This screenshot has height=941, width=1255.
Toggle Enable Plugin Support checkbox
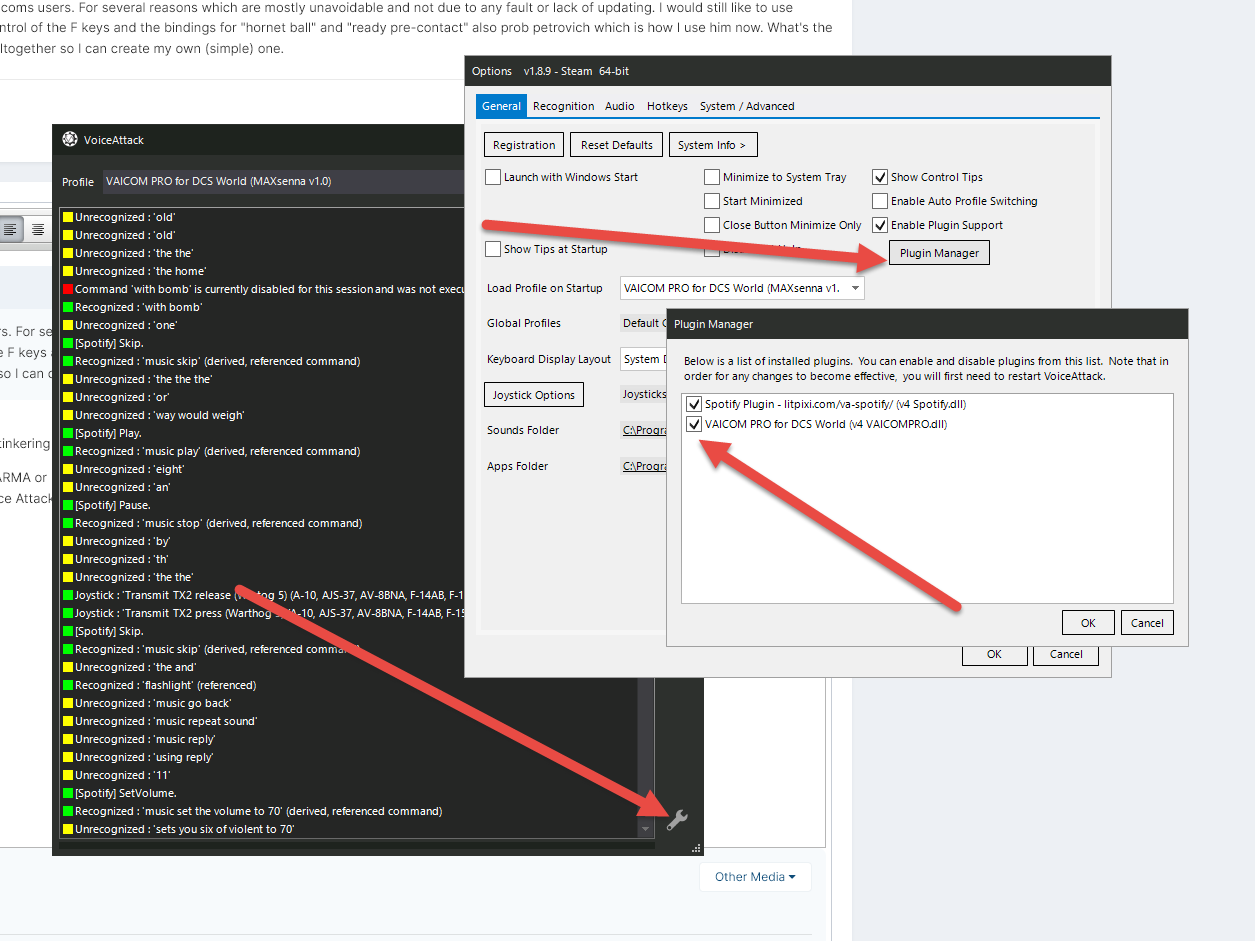click(880, 225)
